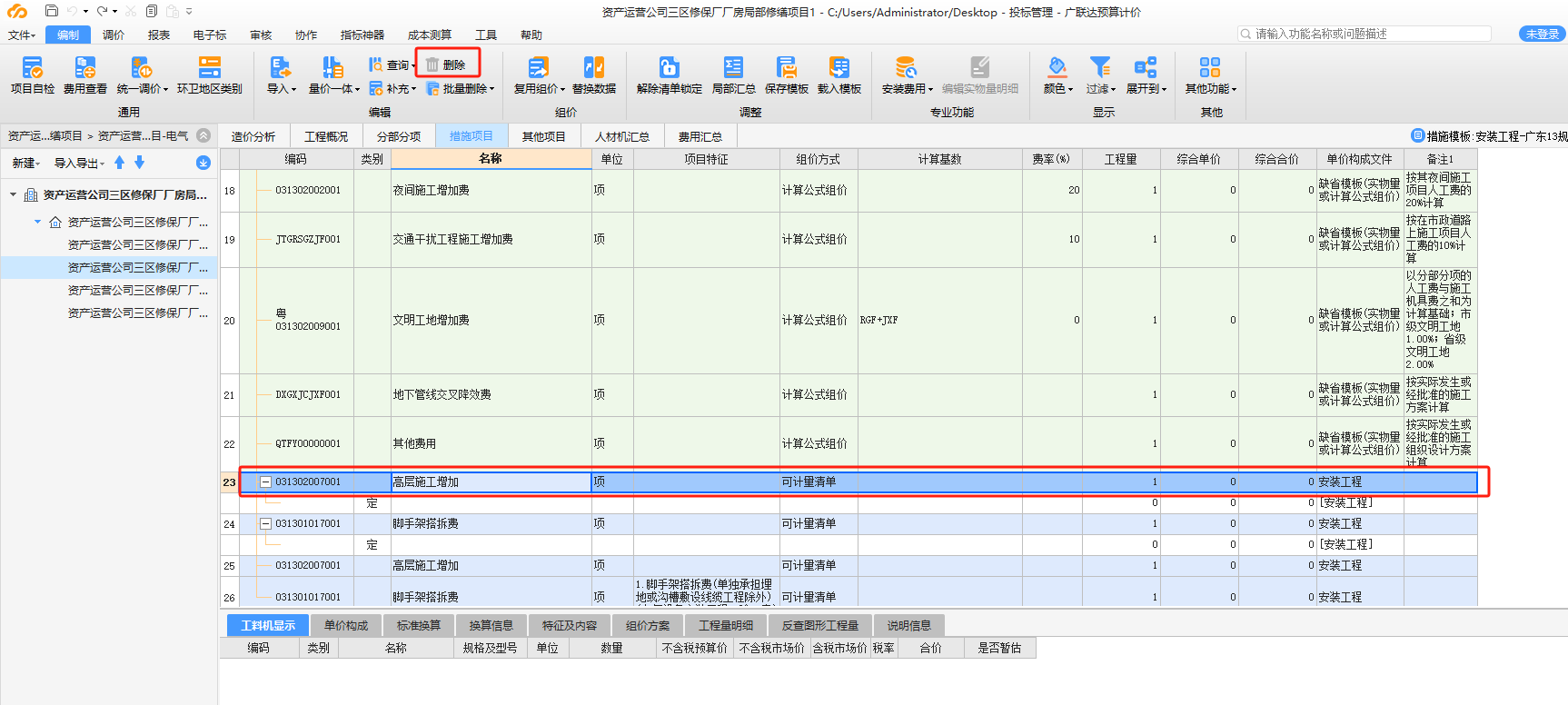
Task: Move item up with blue up arrow
Action: coord(120,163)
